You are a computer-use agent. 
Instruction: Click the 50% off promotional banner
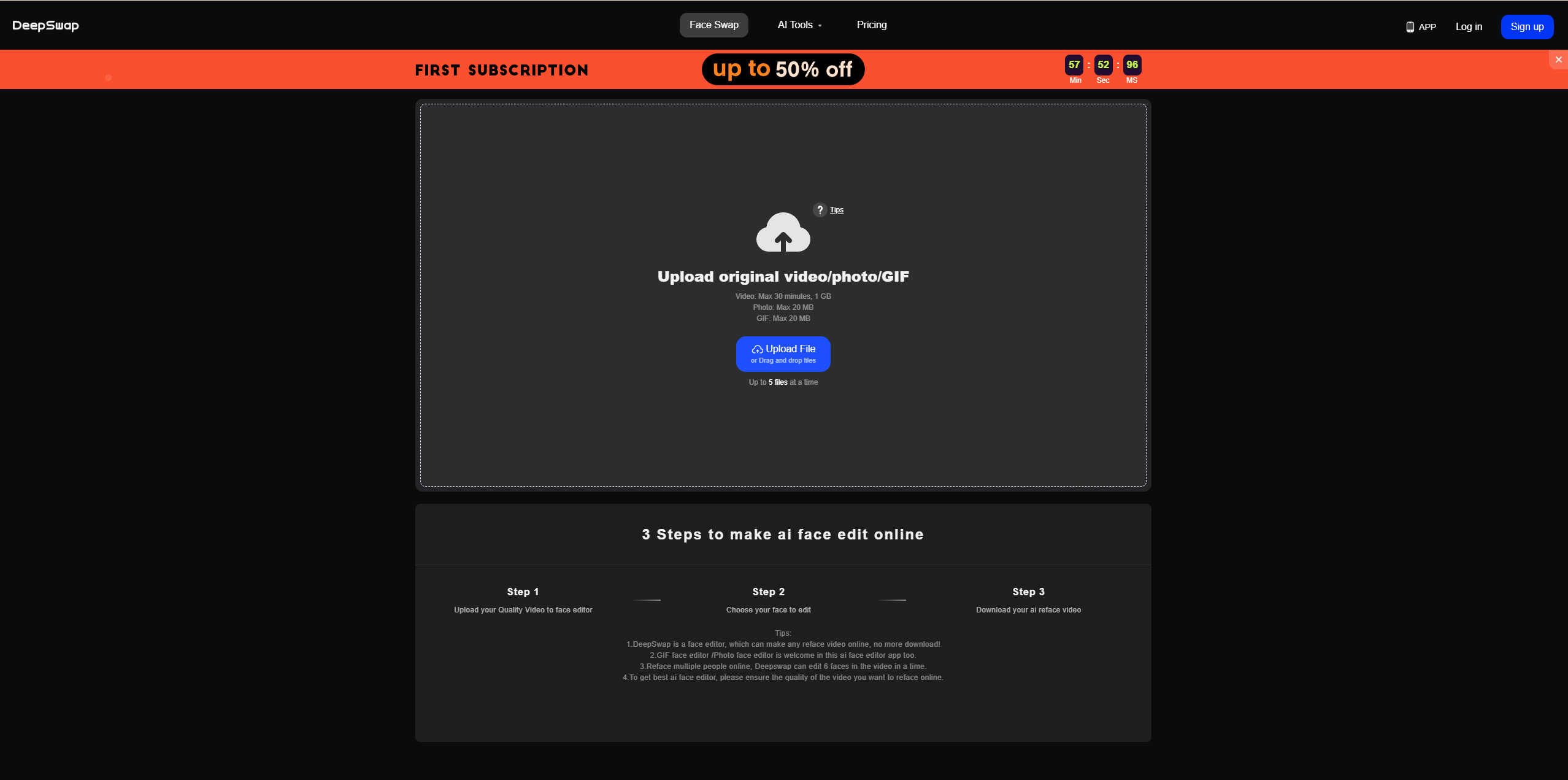click(784, 69)
